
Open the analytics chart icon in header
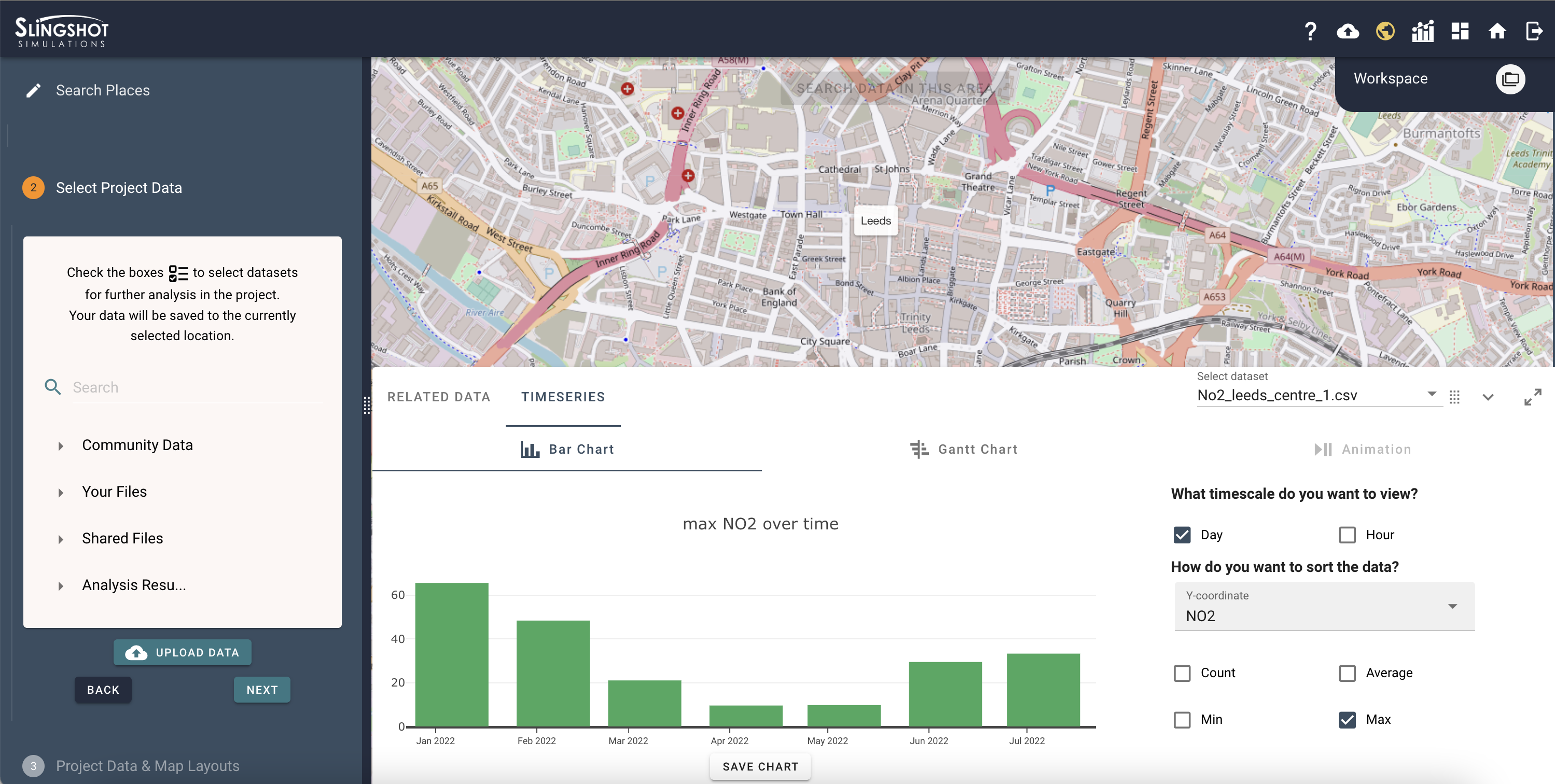pos(1422,31)
